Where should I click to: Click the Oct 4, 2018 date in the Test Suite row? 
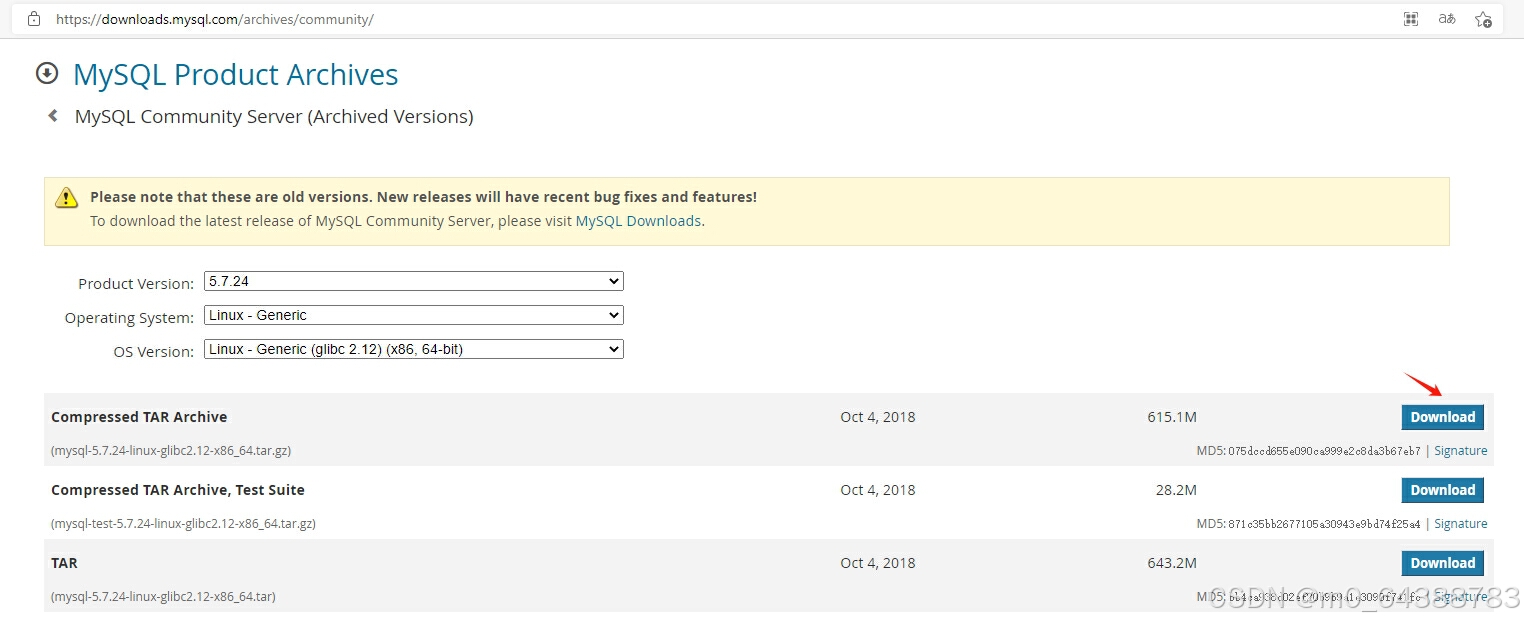click(x=878, y=490)
